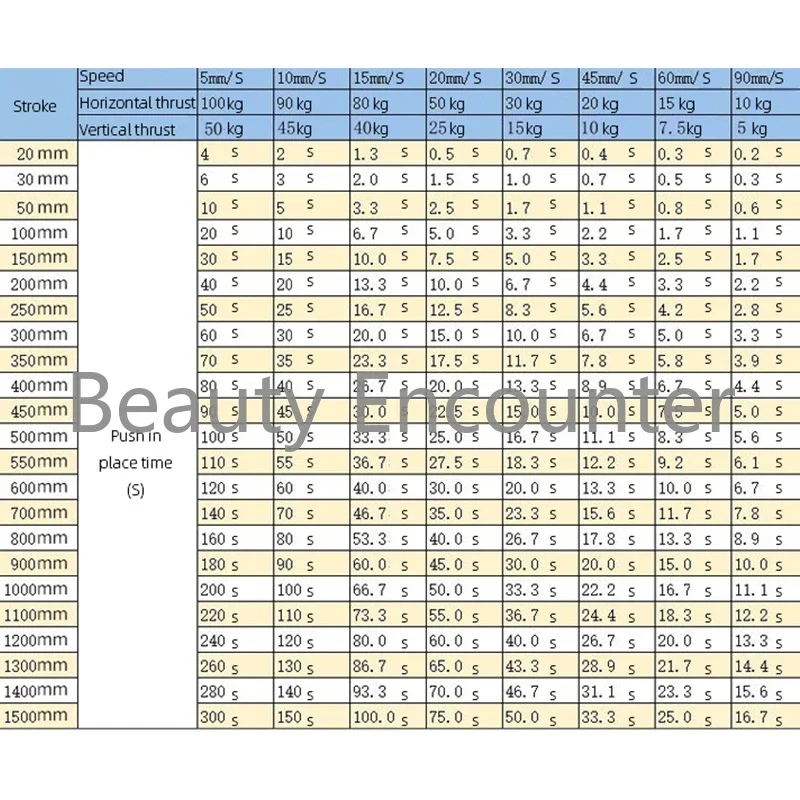
Task: Select the 16.7 s cell in 1500mm row
Action: point(766,717)
